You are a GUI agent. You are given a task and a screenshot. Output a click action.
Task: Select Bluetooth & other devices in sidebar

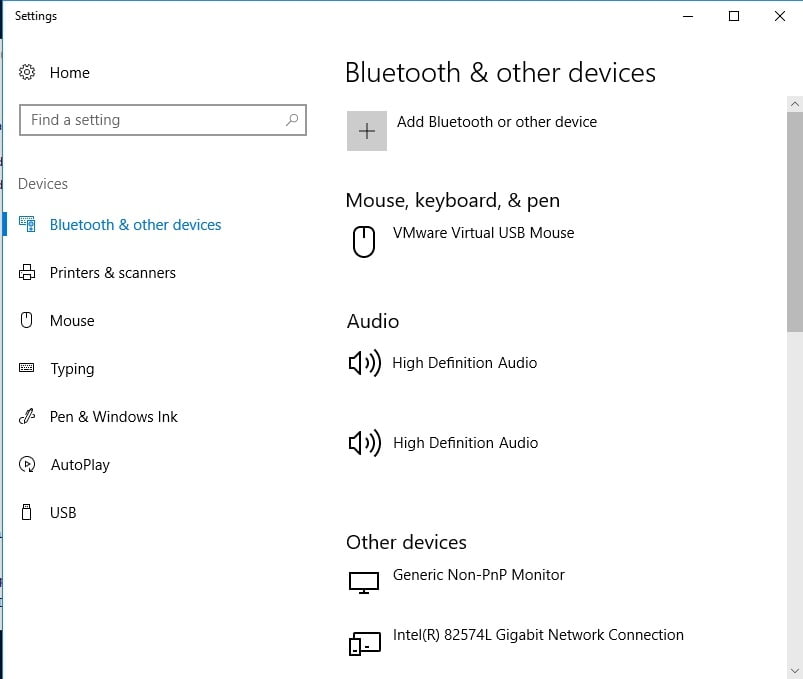click(135, 225)
